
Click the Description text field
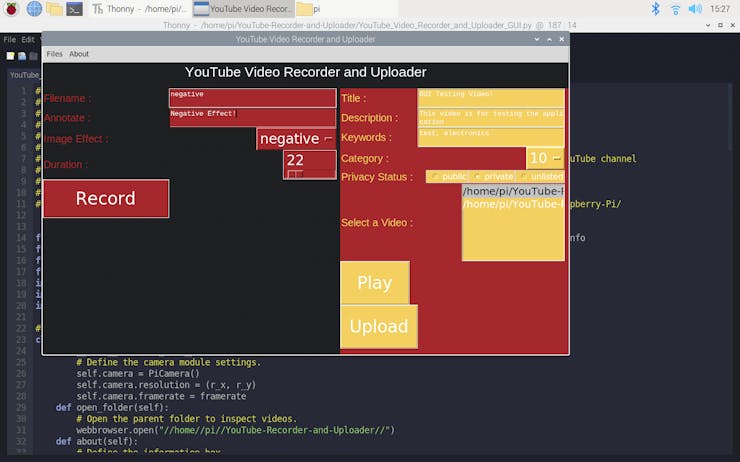point(491,118)
